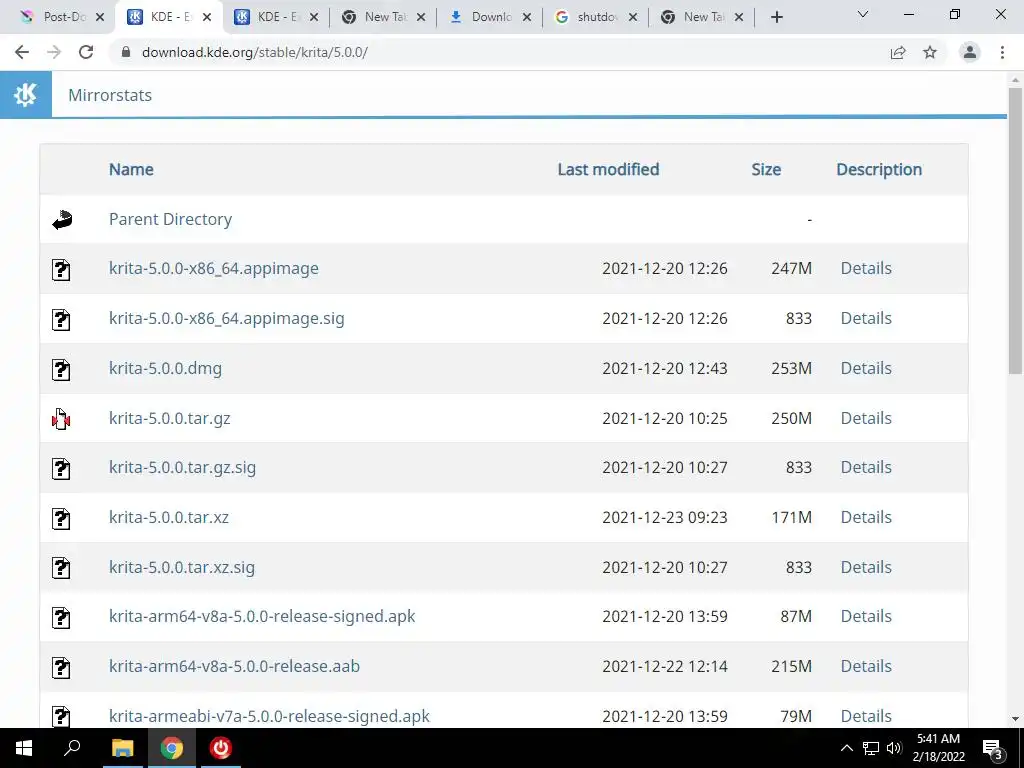Open the notification center icon
Screen dimensions: 1024x768
click(x=993, y=748)
